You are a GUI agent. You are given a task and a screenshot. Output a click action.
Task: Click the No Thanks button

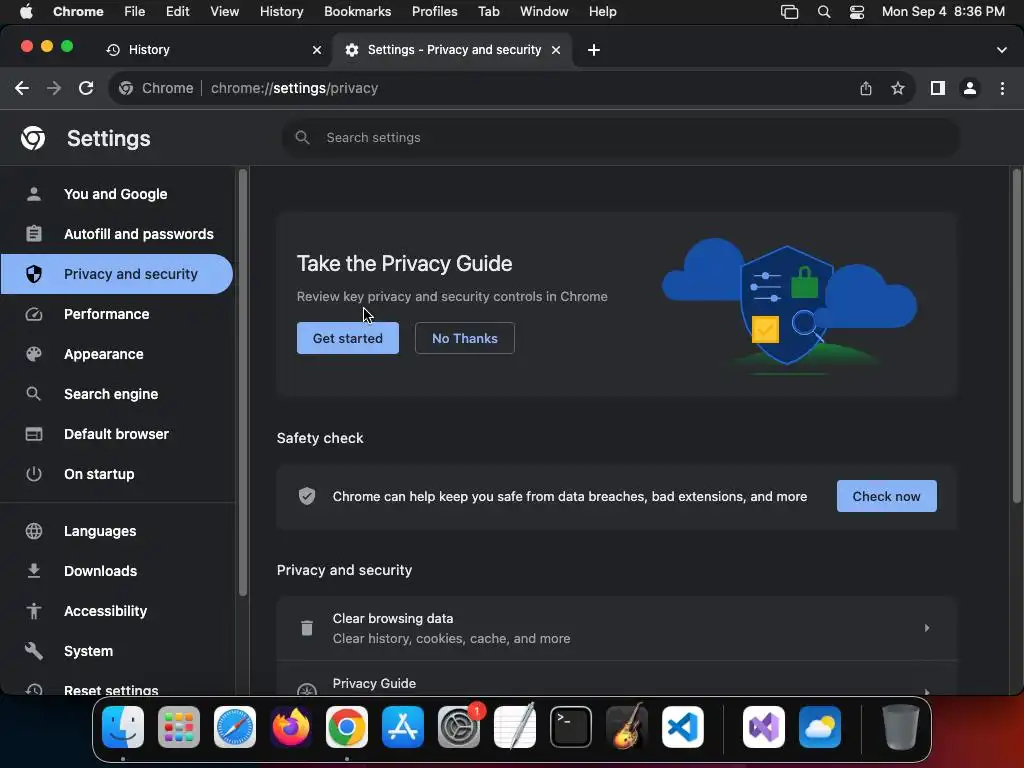[x=464, y=338]
